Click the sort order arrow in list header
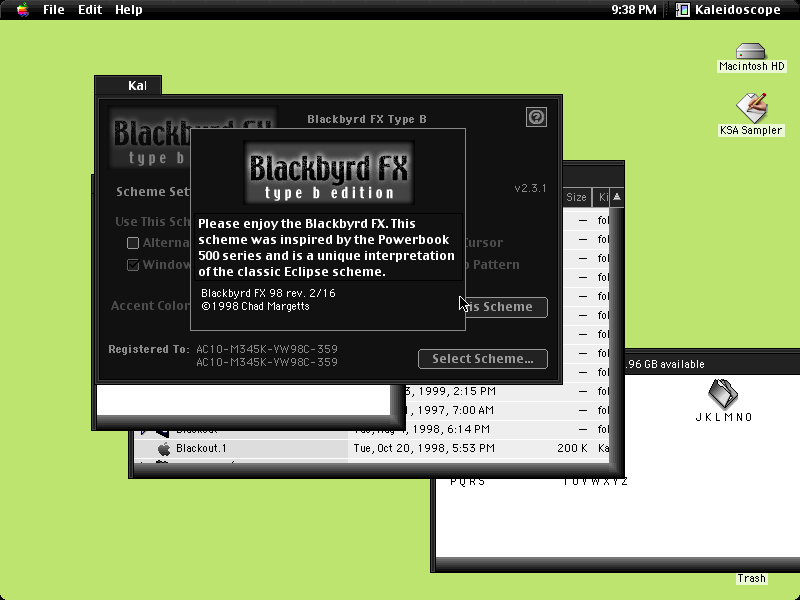The image size is (800, 600). [617, 197]
